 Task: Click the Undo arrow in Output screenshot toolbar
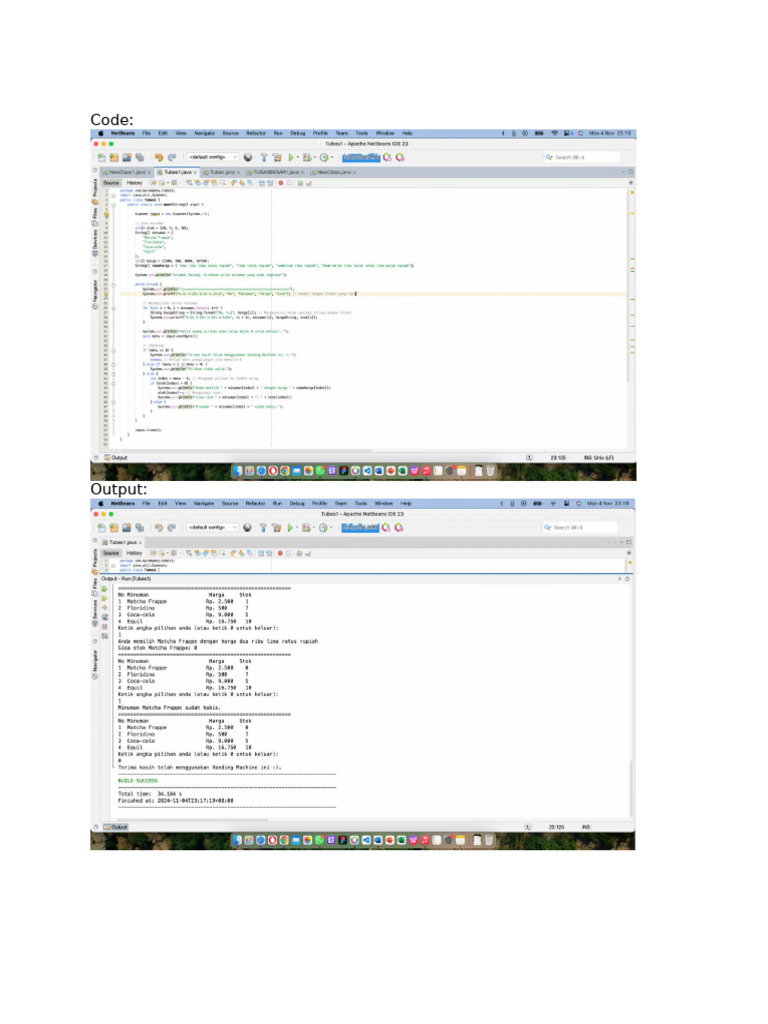159,528
